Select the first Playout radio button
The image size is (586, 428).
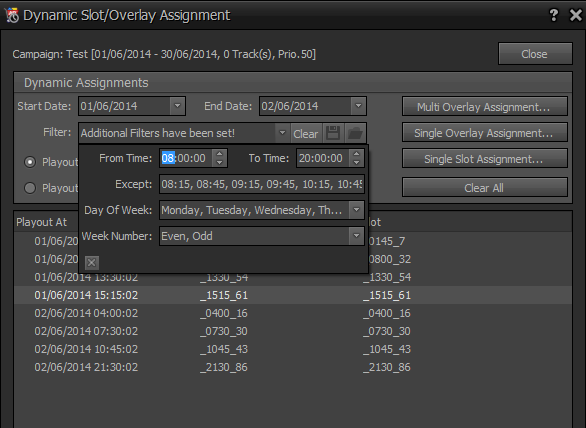(x=30, y=162)
